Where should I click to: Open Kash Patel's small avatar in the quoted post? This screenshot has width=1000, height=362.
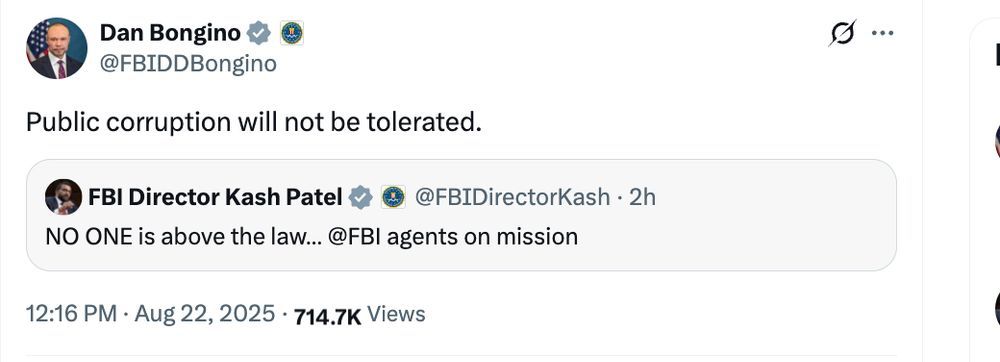(x=63, y=197)
